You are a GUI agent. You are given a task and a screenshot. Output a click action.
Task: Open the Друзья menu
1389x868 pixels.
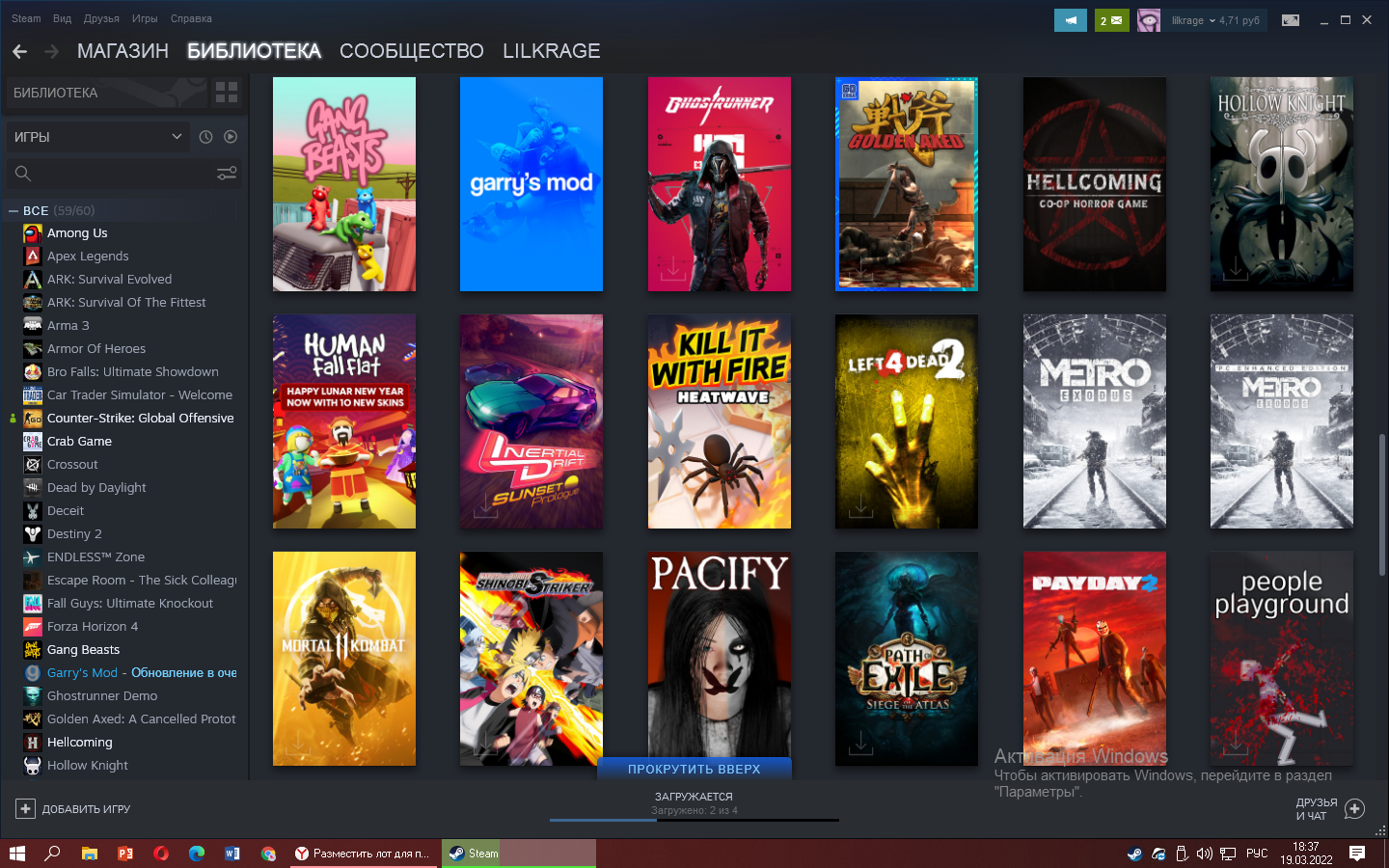(101, 18)
